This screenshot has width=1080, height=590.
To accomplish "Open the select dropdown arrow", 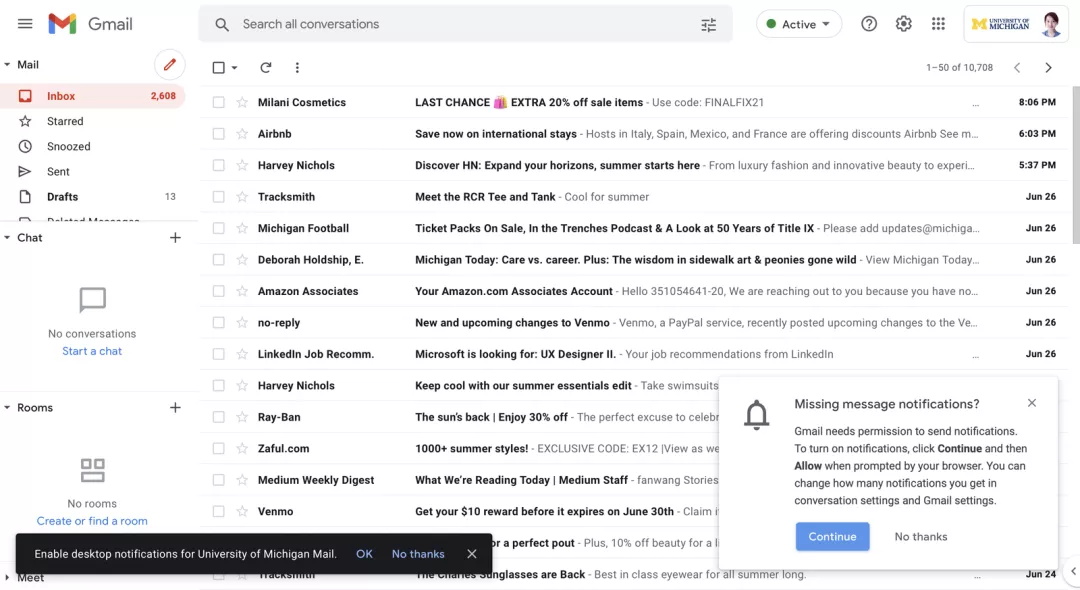I will point(234,67).
